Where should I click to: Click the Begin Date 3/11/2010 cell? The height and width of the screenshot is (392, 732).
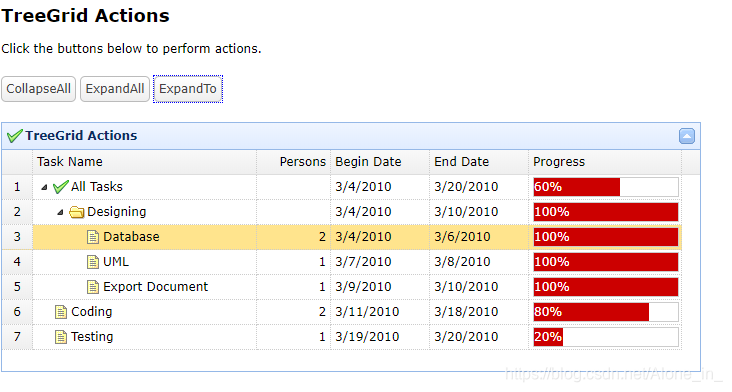pyautogui.click(x=380, y=312)
